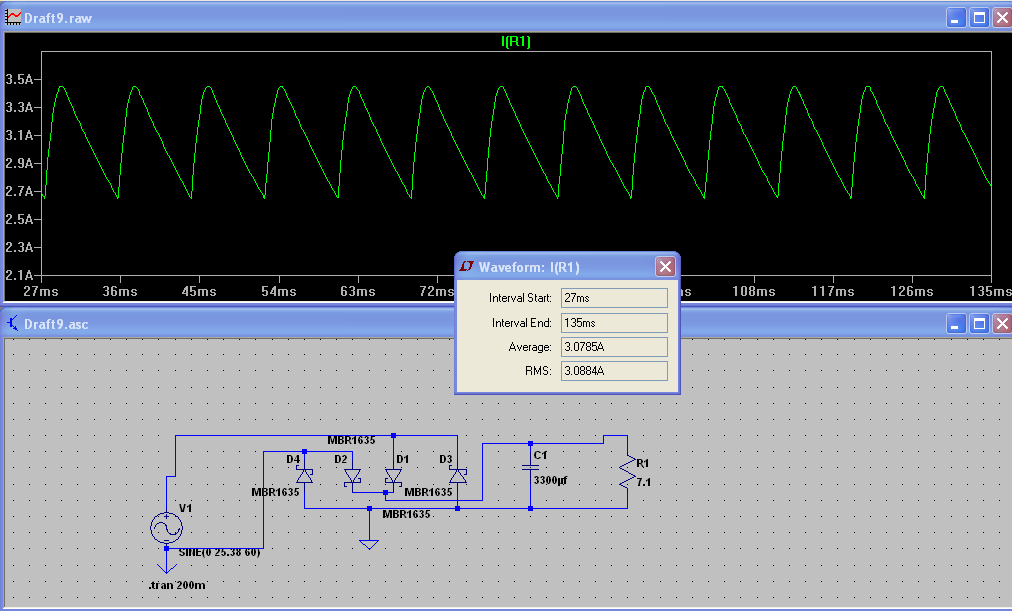Click the Interval Start field showing 27ms
1012x611 pixels.
click(x=614, y=298)
